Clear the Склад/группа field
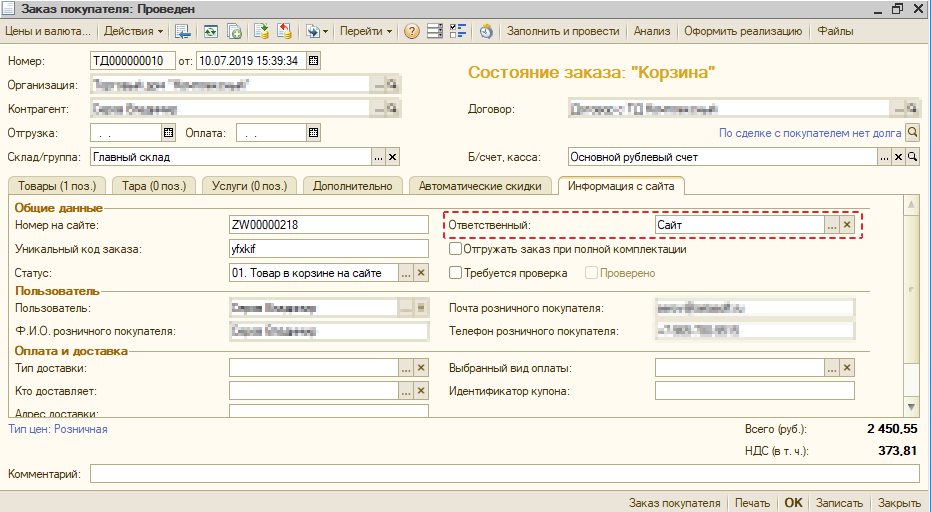 pyautogui.click(x=392, y=157)
